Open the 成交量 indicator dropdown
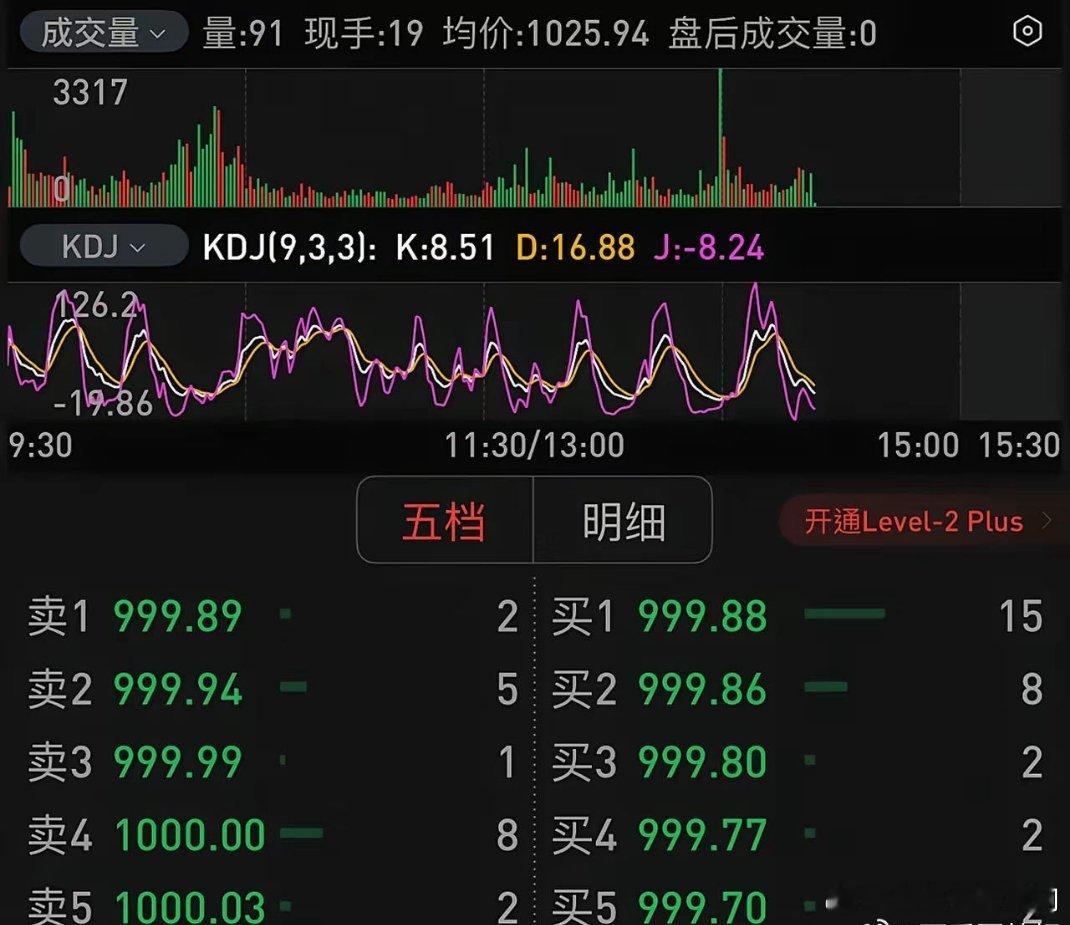This screenshot has height=925, width=1070. coord(104,32)
